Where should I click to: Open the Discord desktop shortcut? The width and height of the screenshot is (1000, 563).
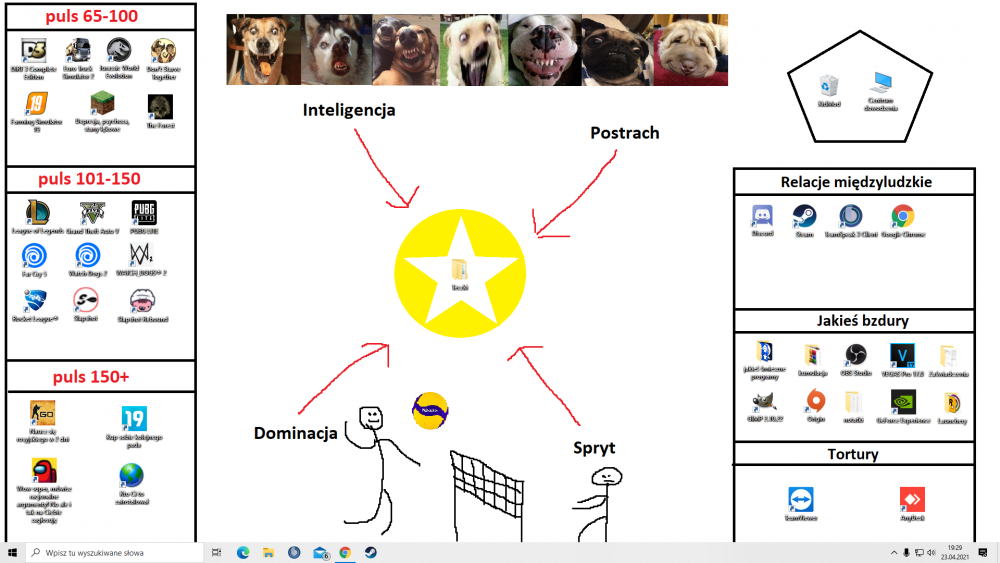point(762,217)
